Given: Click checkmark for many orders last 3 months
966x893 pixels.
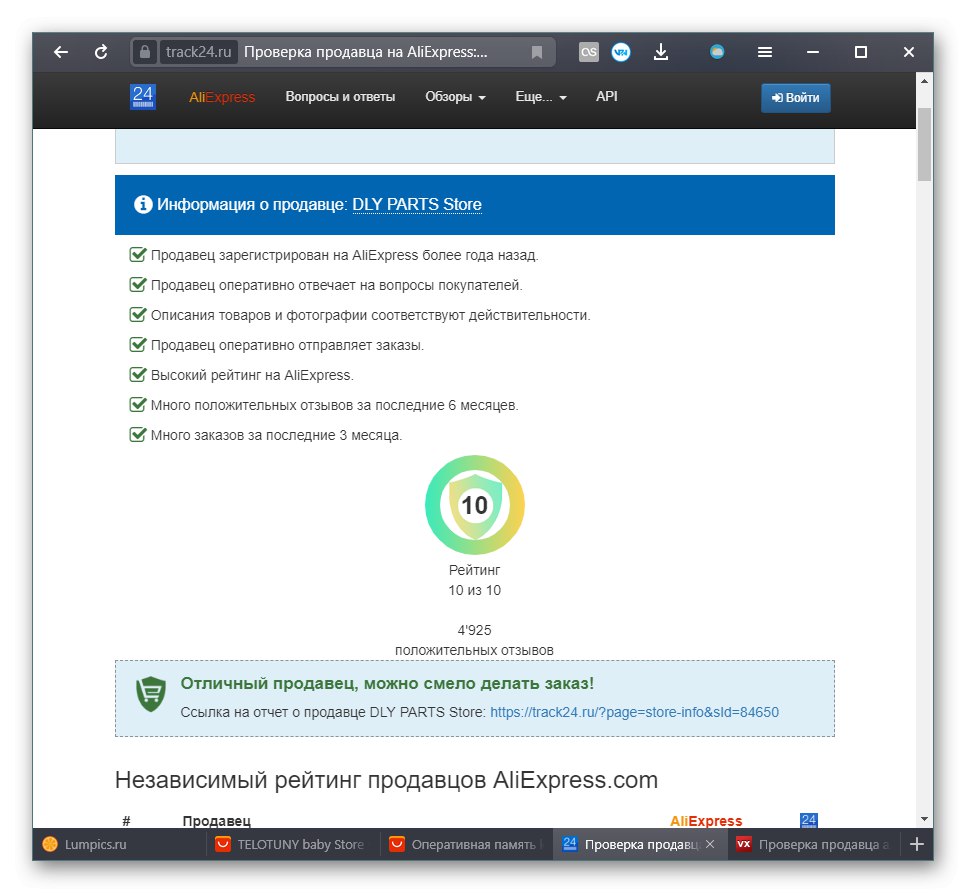Looking at the screenshot, I should (137, 435).
